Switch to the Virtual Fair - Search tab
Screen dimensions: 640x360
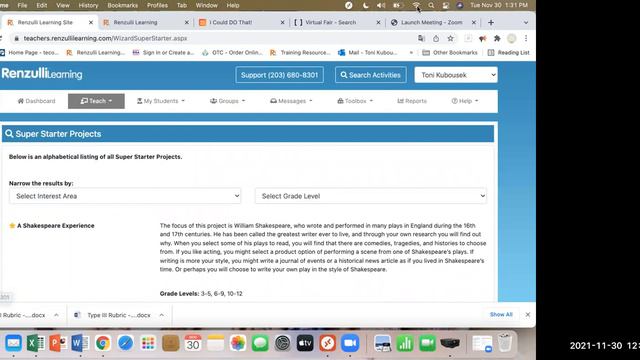coord(336,22)
